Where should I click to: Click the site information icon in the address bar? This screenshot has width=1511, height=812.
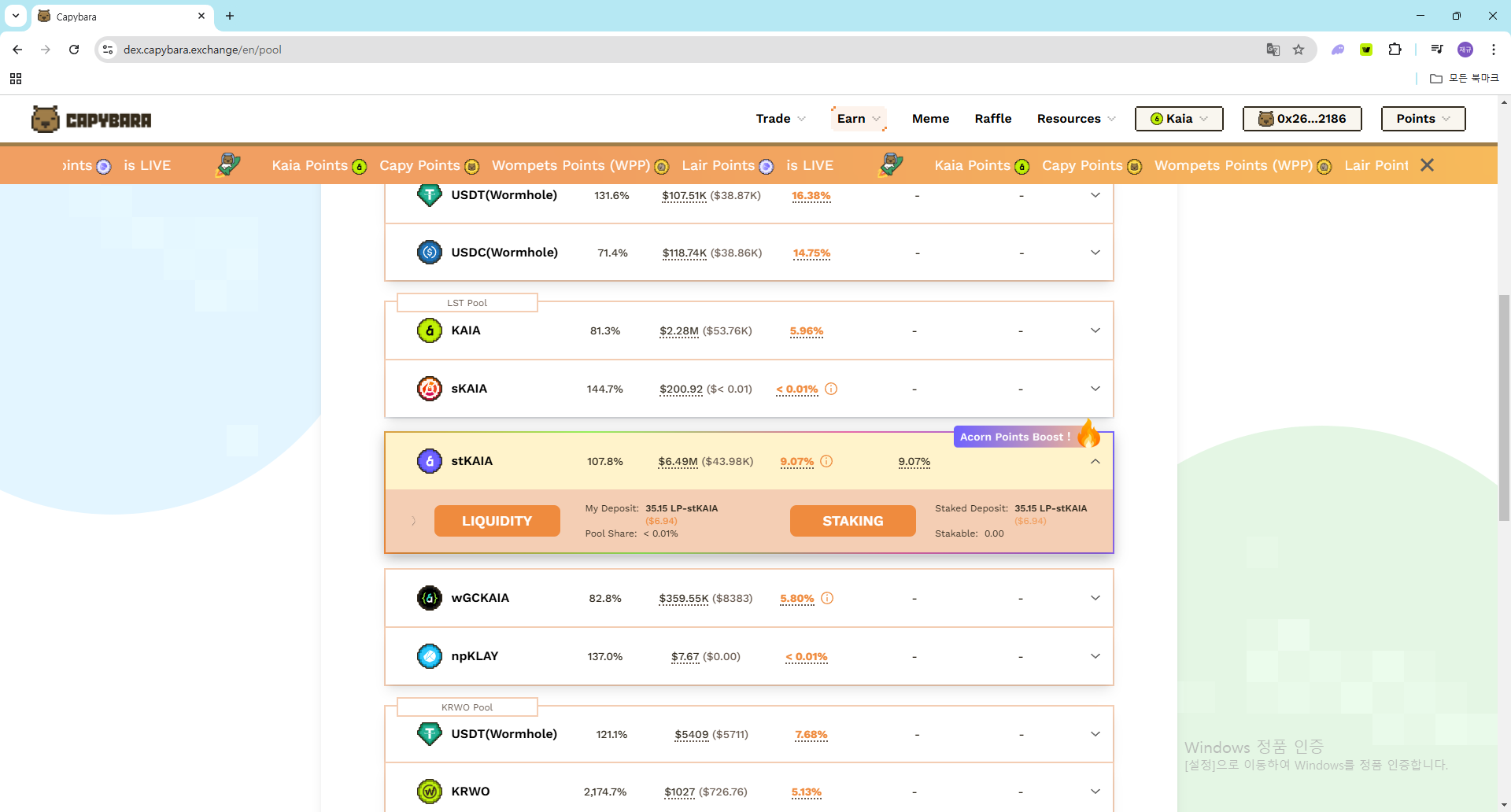point(108,50)
